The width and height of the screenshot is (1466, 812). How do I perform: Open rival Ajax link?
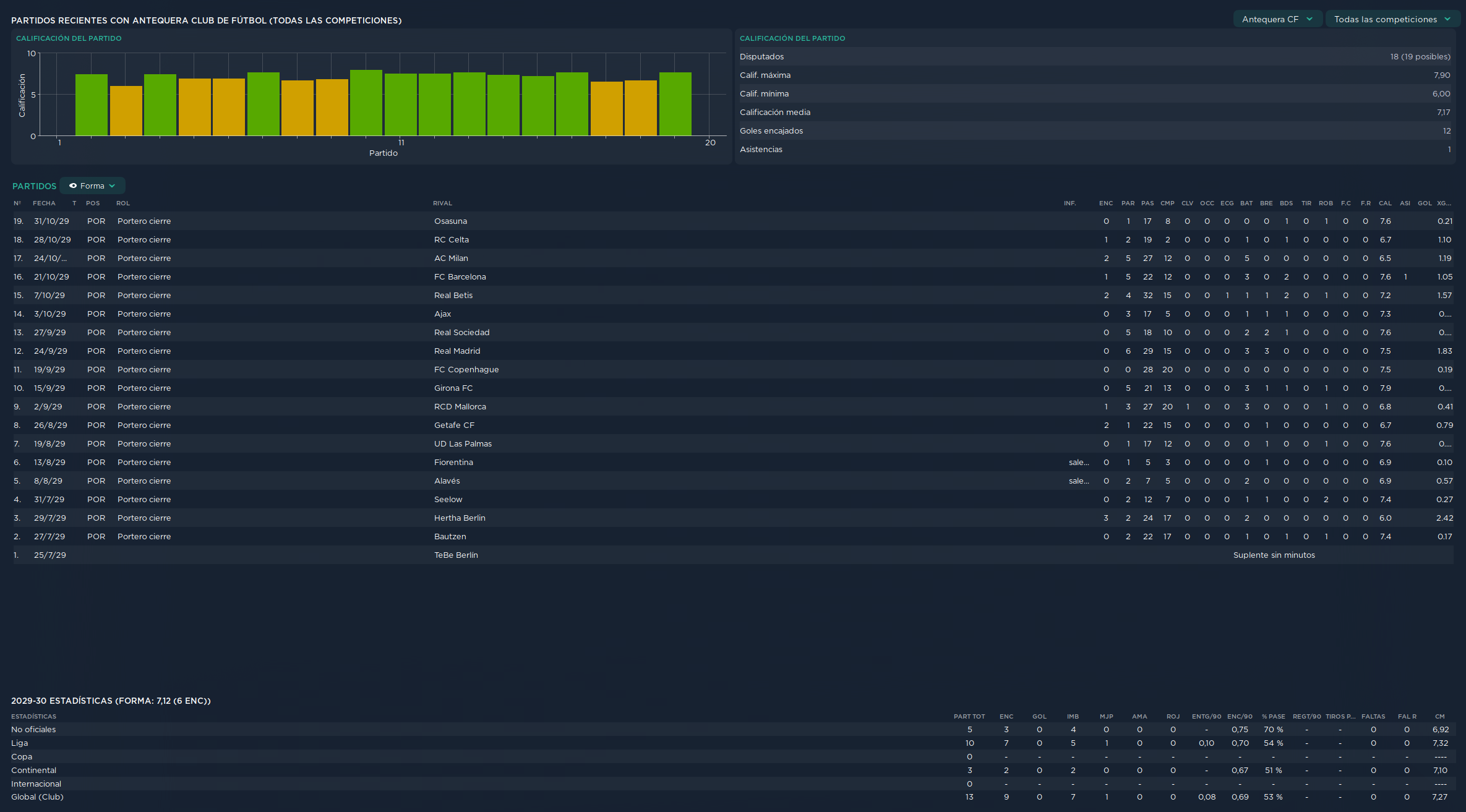[442, 314]
